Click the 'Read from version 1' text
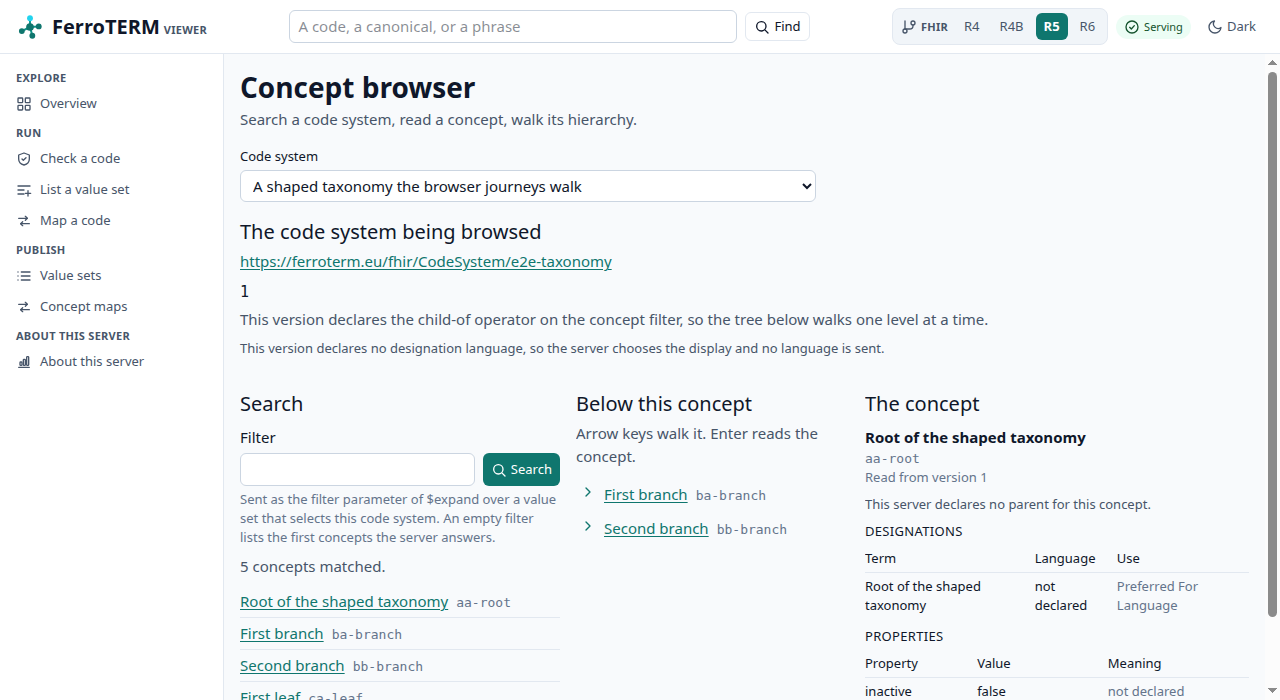This screenshot has width=1280, height=700. pyautogui.click(x=926, y=478)
